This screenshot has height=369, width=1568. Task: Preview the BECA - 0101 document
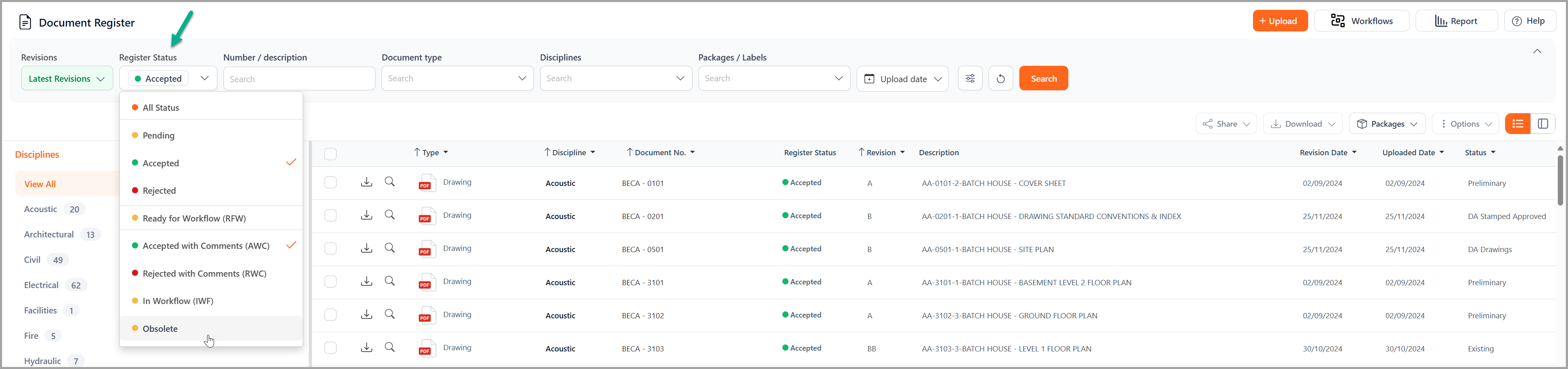390,182
